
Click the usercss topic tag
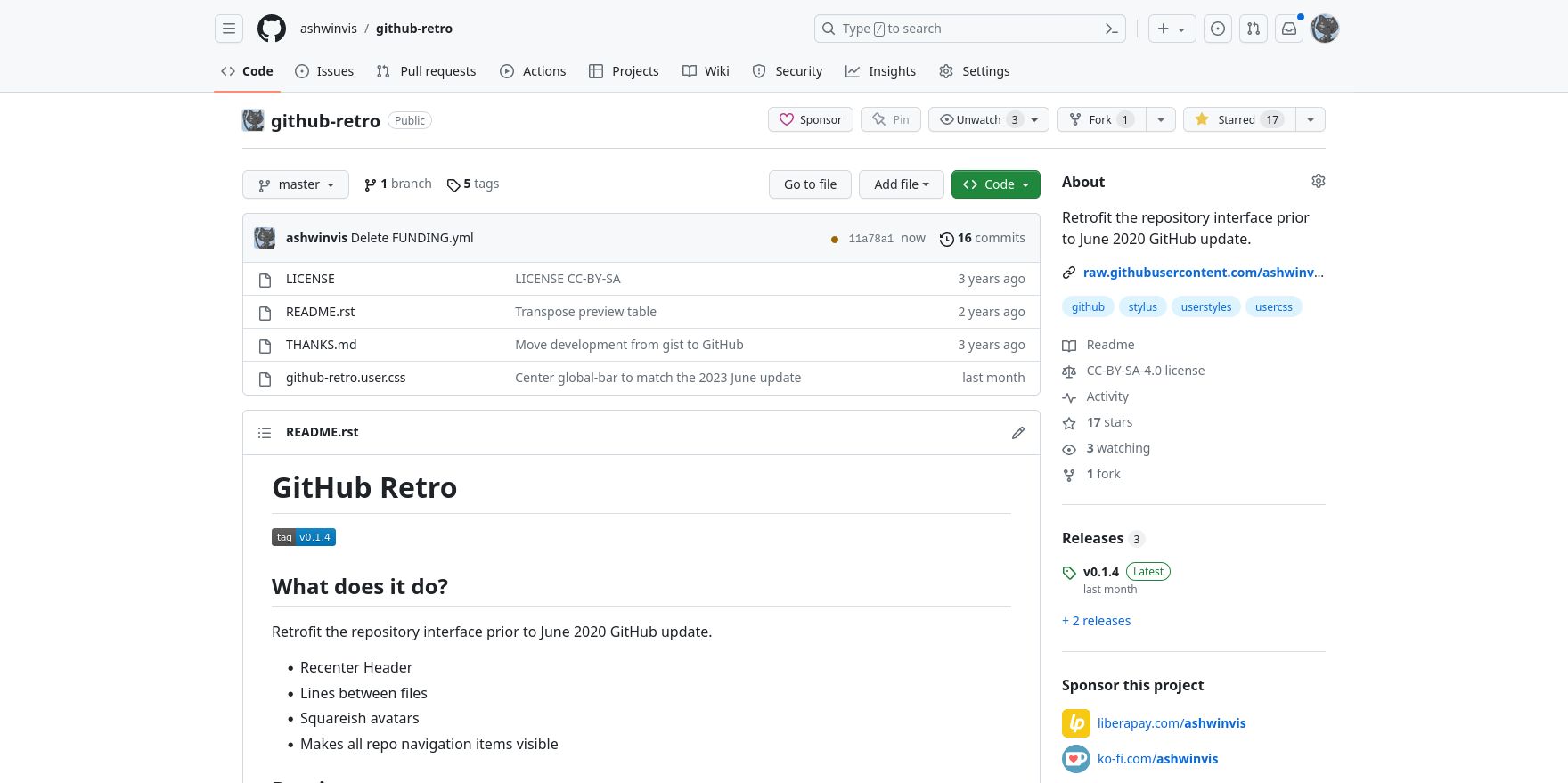click(1273, 306)
